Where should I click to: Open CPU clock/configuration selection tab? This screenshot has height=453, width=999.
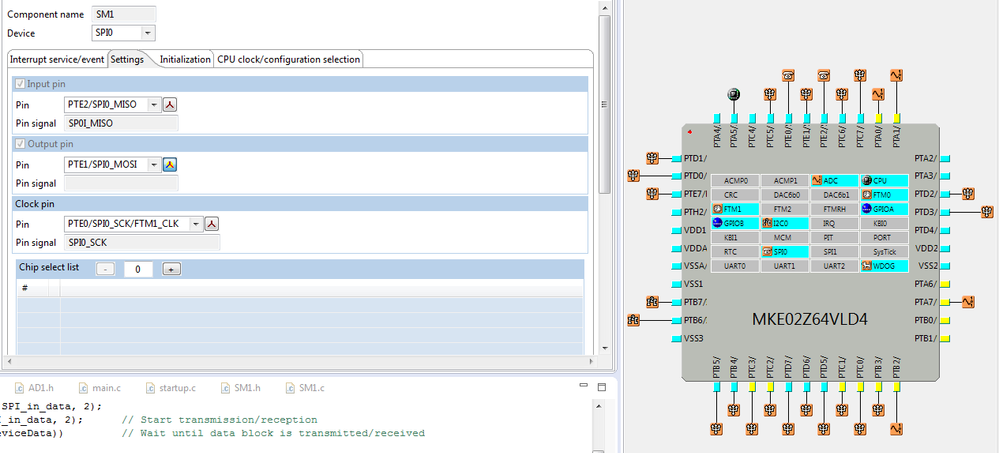pyautogui.click(x=289, y=59)
